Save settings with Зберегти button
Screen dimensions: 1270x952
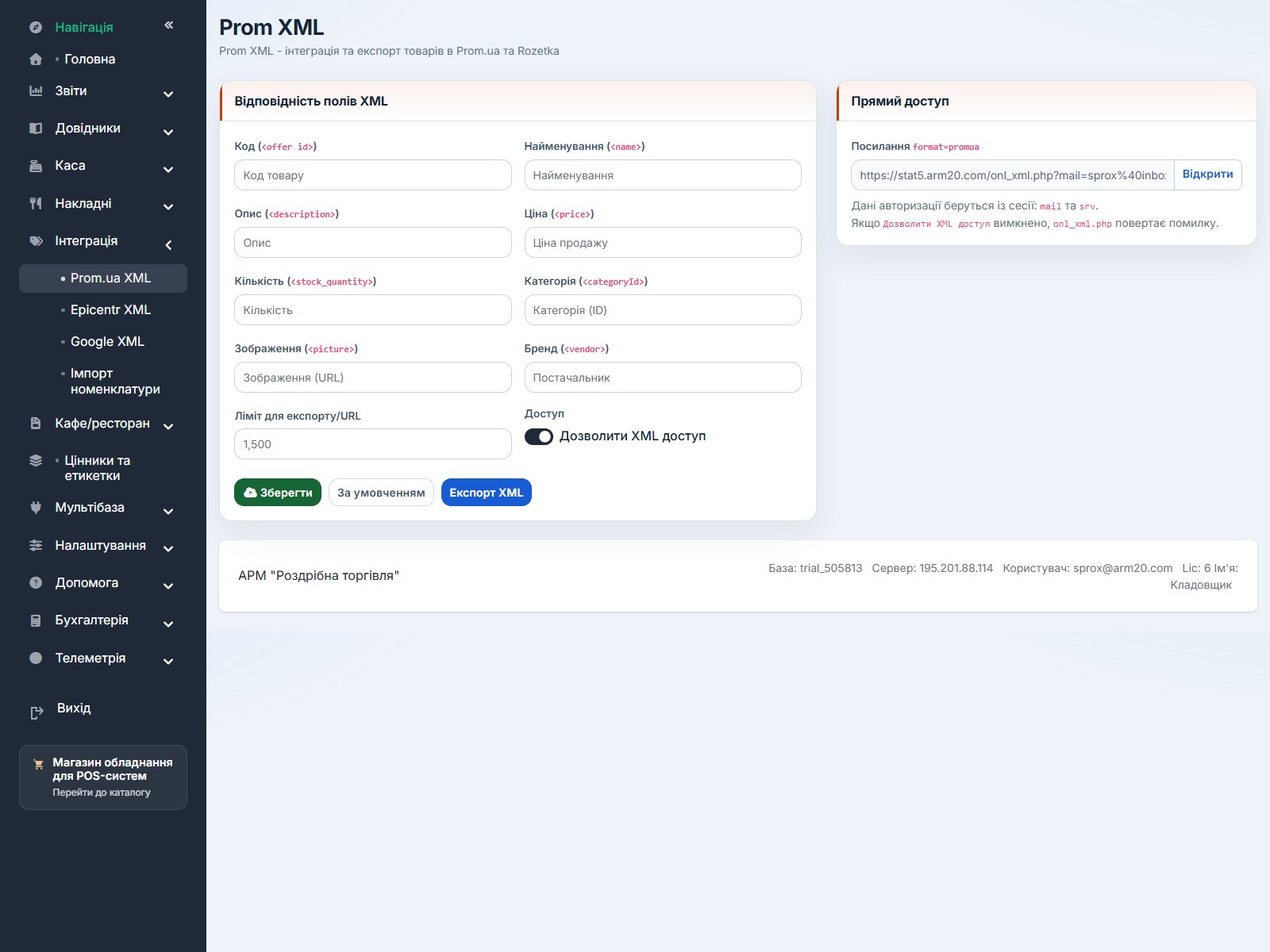pos(278,493)
